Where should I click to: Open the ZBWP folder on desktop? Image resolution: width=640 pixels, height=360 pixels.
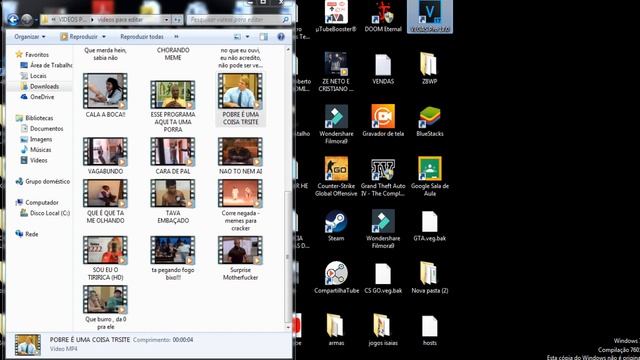429,69
